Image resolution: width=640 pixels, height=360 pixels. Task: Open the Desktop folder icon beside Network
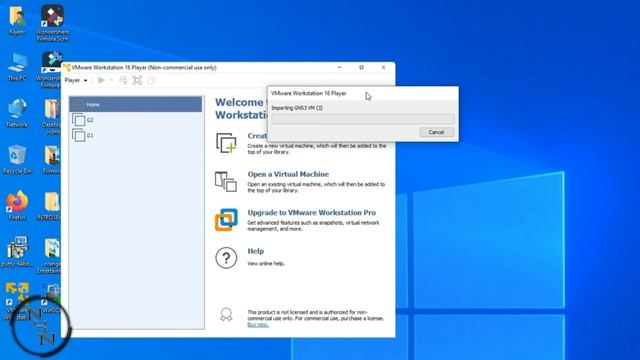tap(51, 117)
